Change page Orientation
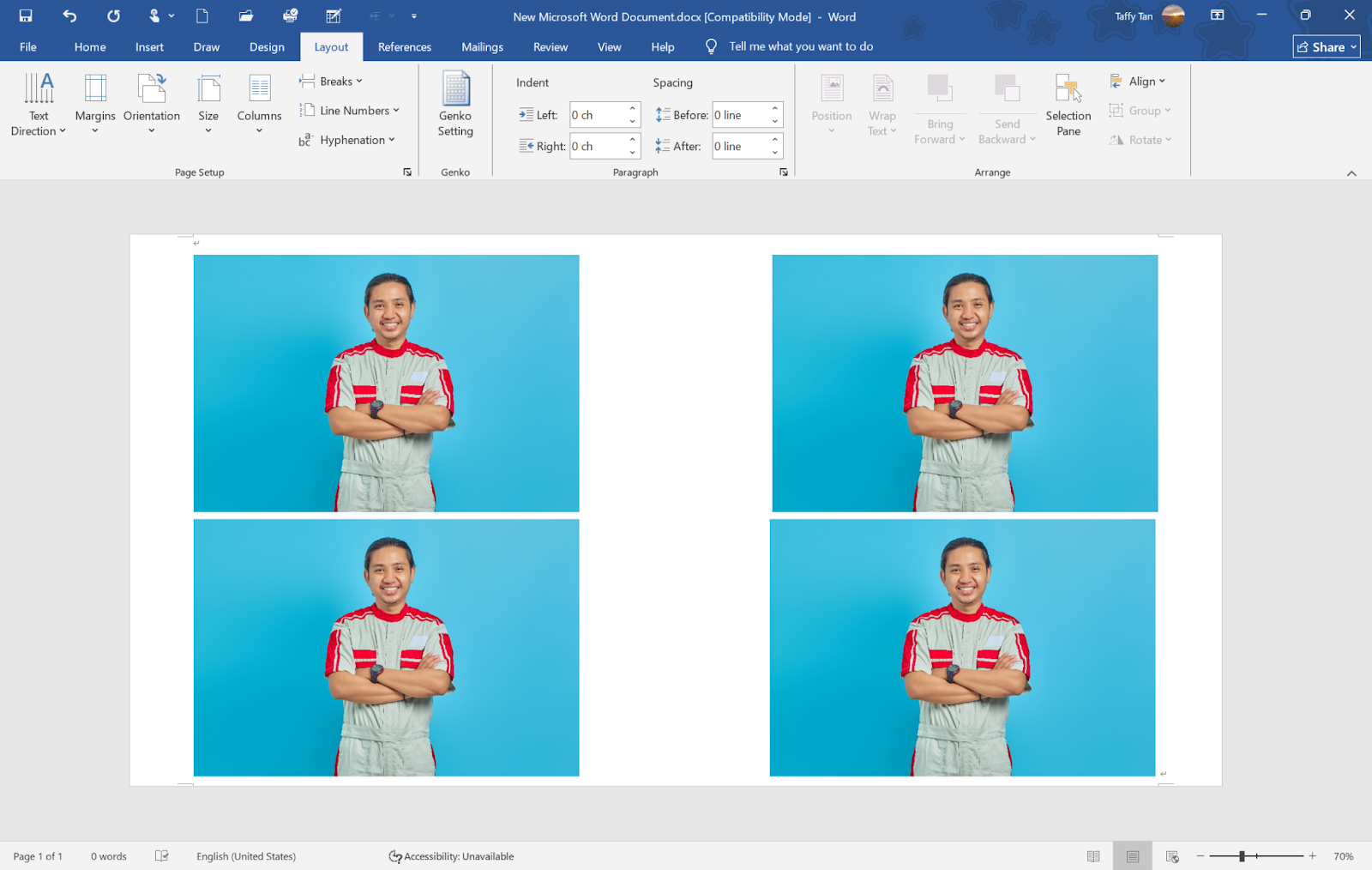 click(x=152, y=106)
